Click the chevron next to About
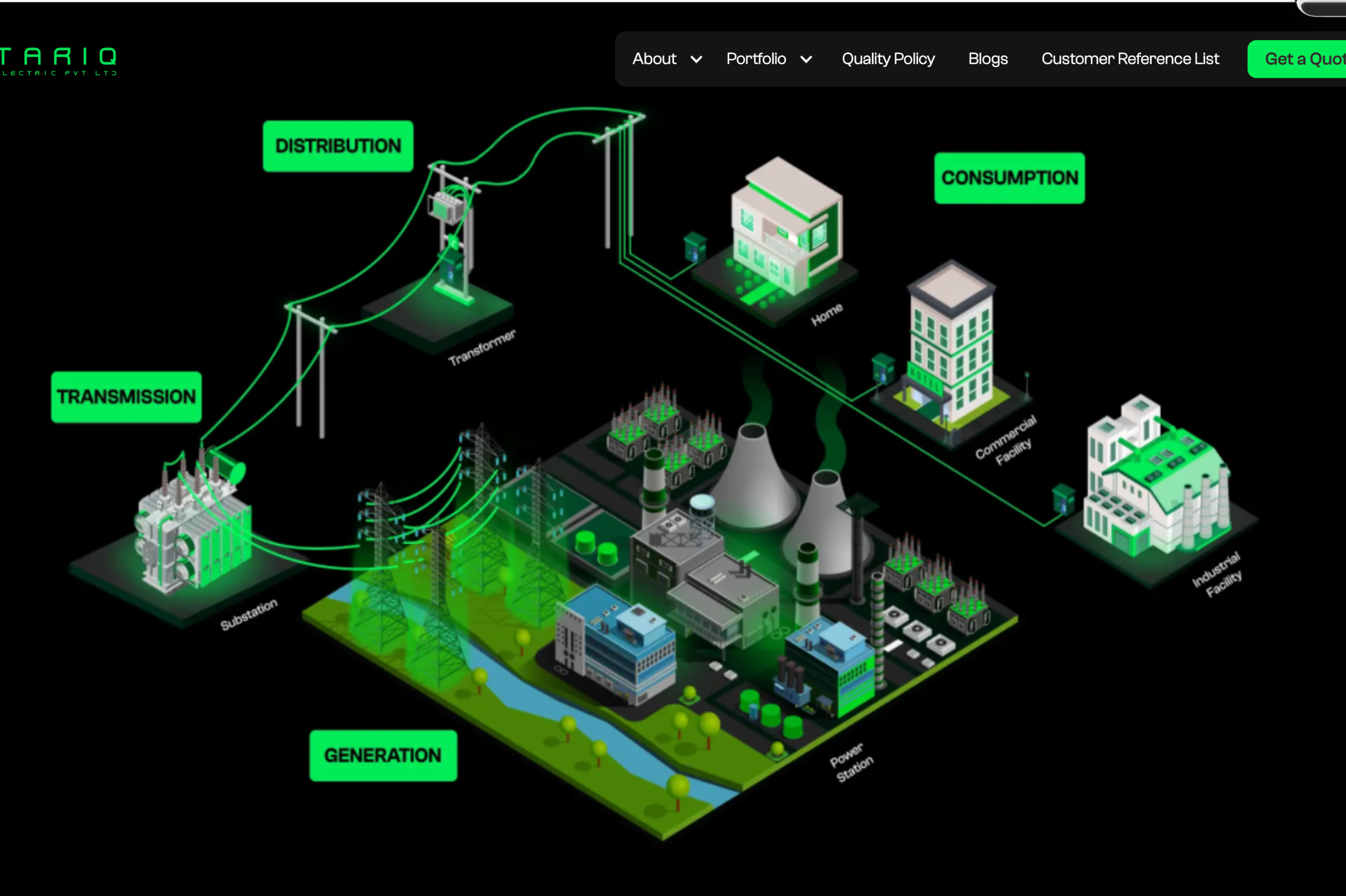 (696, 59)
